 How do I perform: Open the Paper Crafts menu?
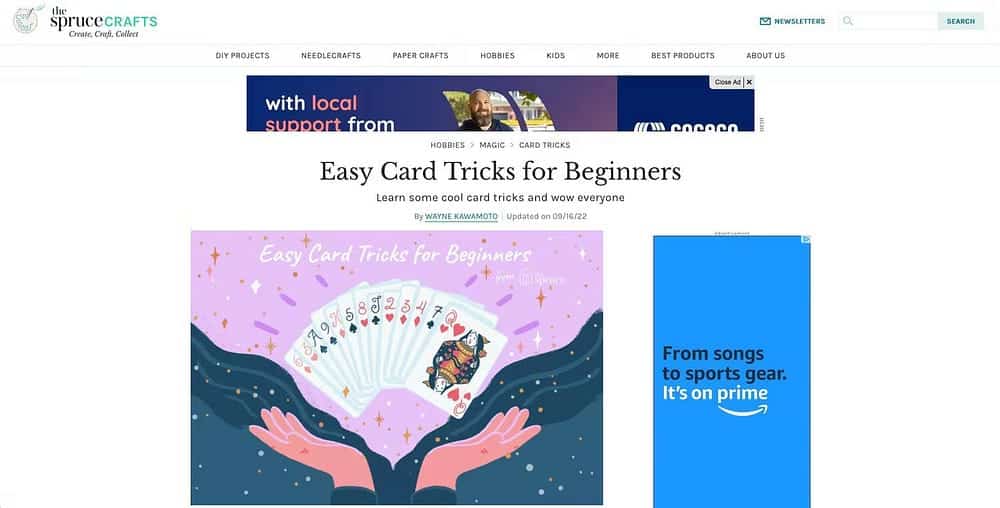(420, 55)
